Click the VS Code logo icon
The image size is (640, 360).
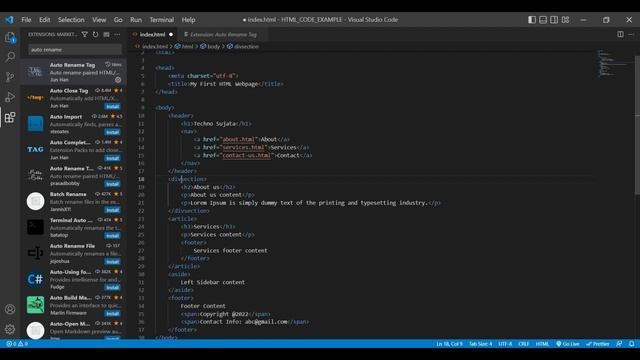[x=9, y=20]
